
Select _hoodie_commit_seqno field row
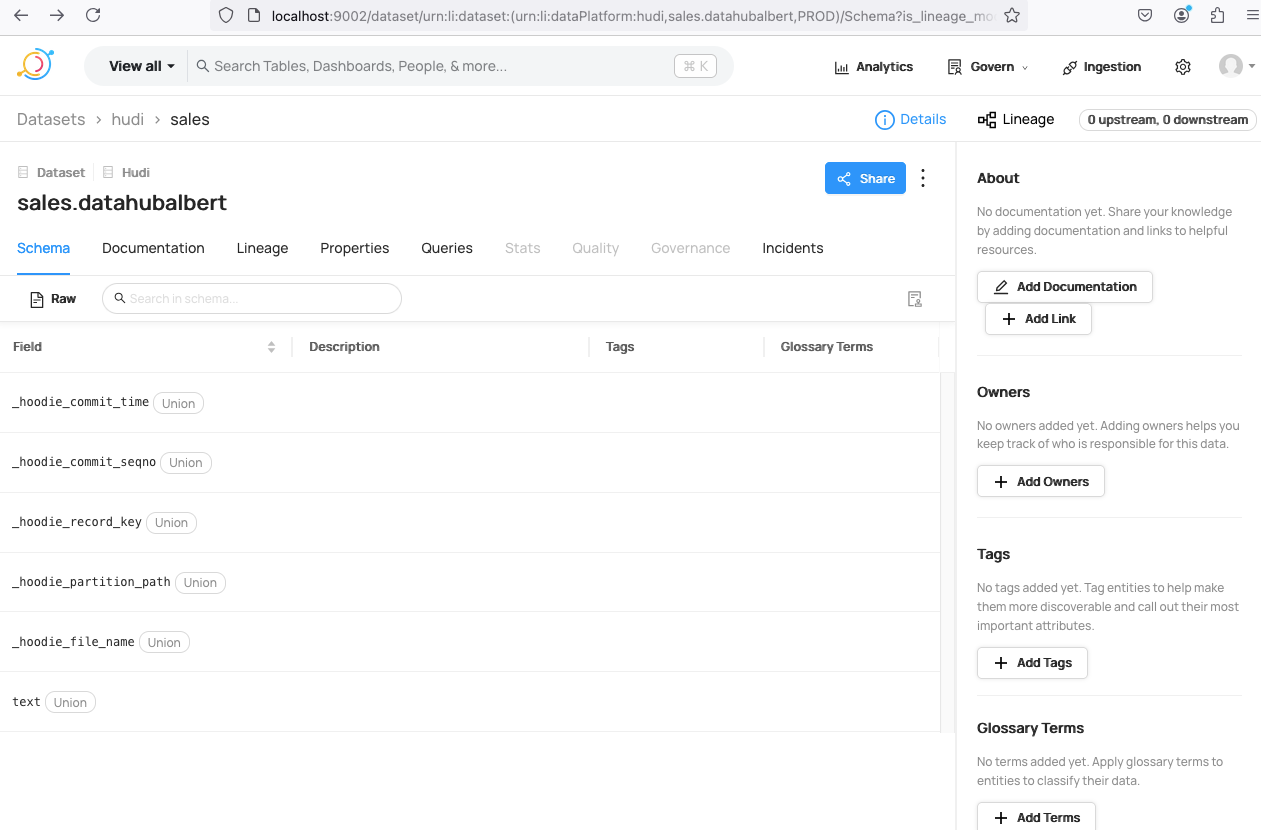coord(470,462)
